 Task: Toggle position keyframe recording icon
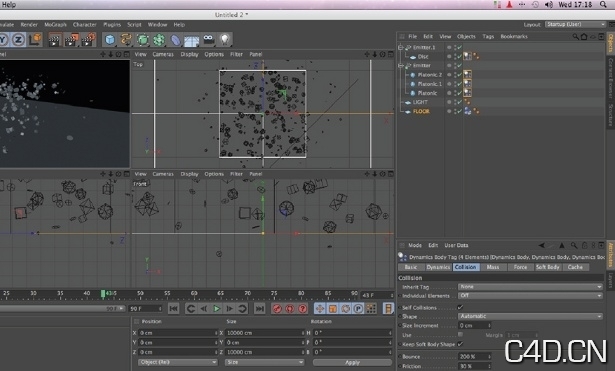pos(320,309)
